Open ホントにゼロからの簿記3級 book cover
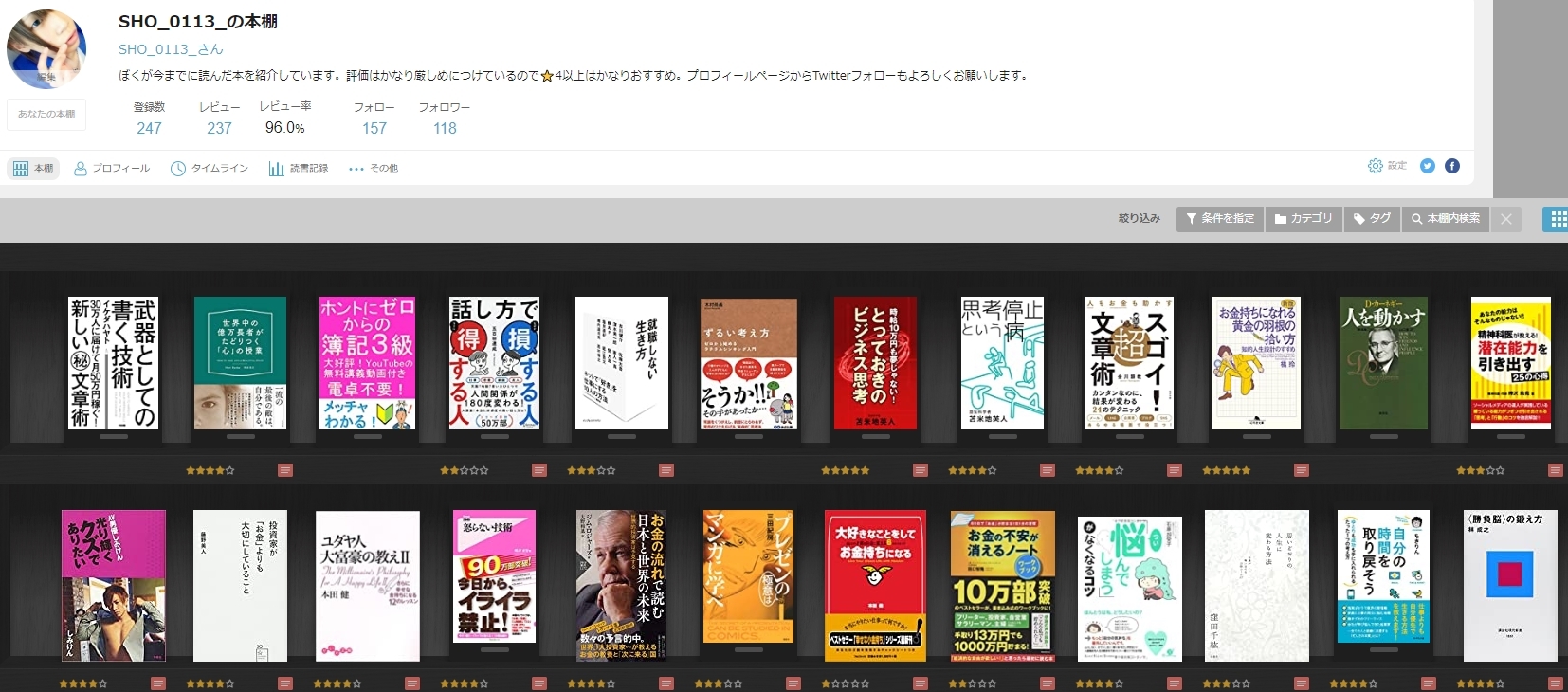The image size is (1568, 692). tap(367, 363)
